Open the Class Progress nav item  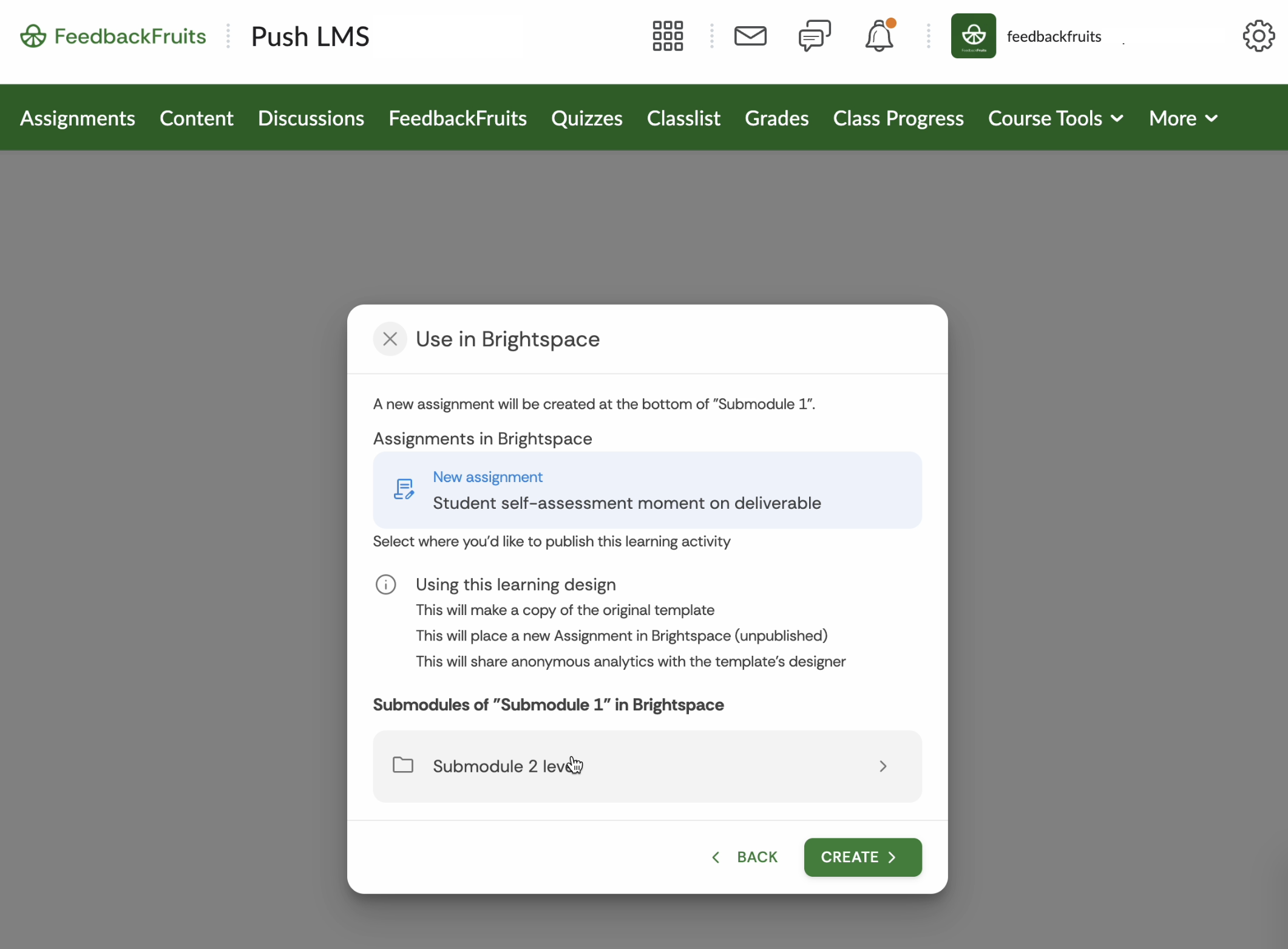pyautogui.click(x=898, y=118)
